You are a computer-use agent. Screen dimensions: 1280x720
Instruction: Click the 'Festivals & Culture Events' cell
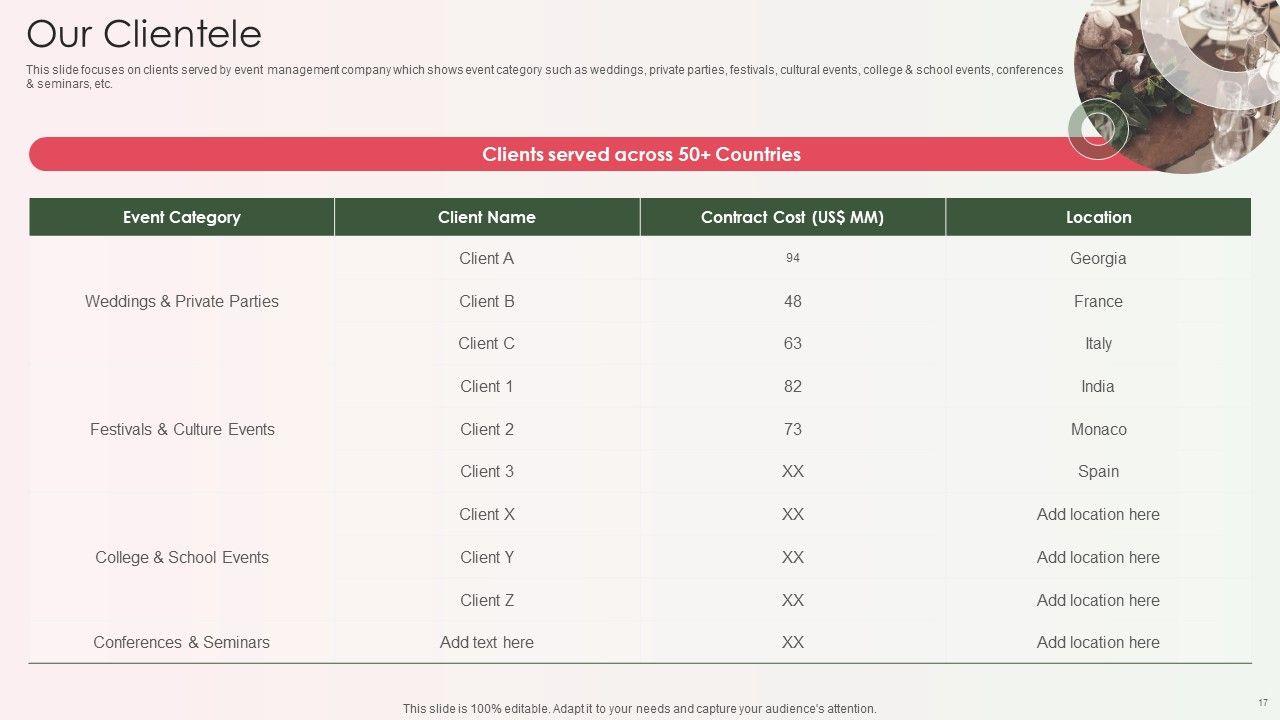click(182, 429)
